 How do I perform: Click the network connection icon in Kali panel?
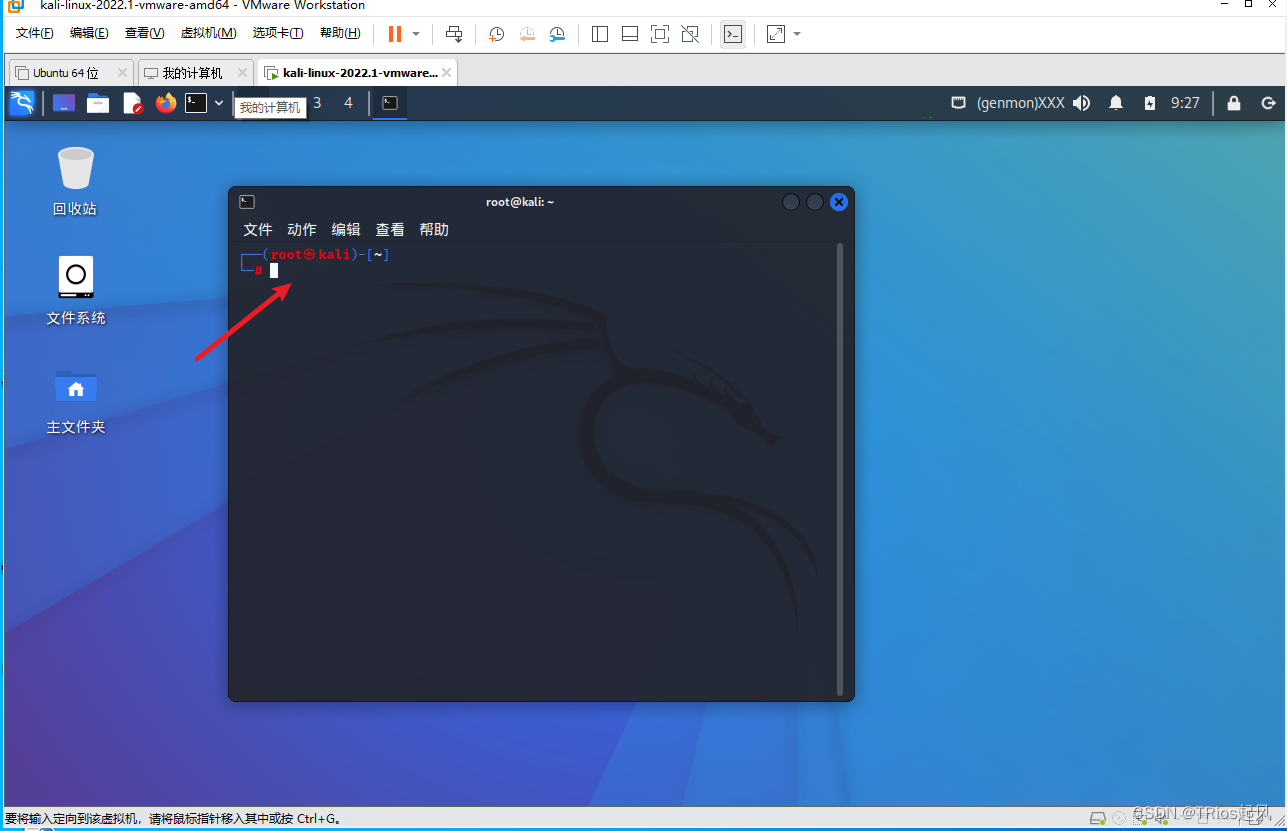coord(957,103)
